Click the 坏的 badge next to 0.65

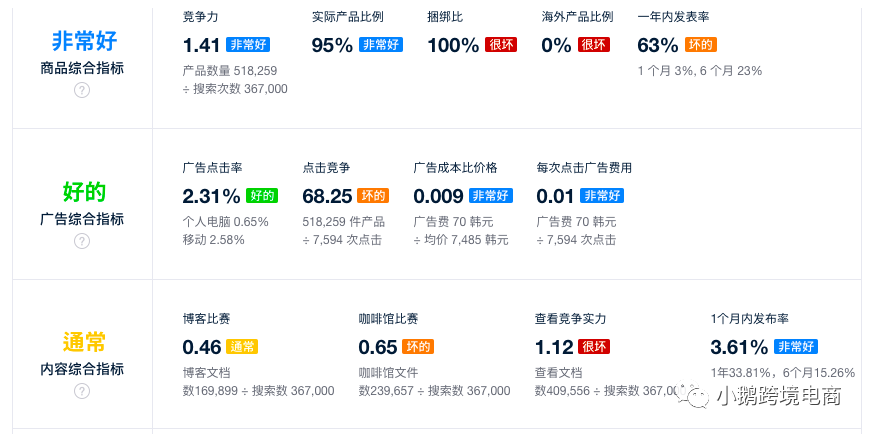click(418, 347)
